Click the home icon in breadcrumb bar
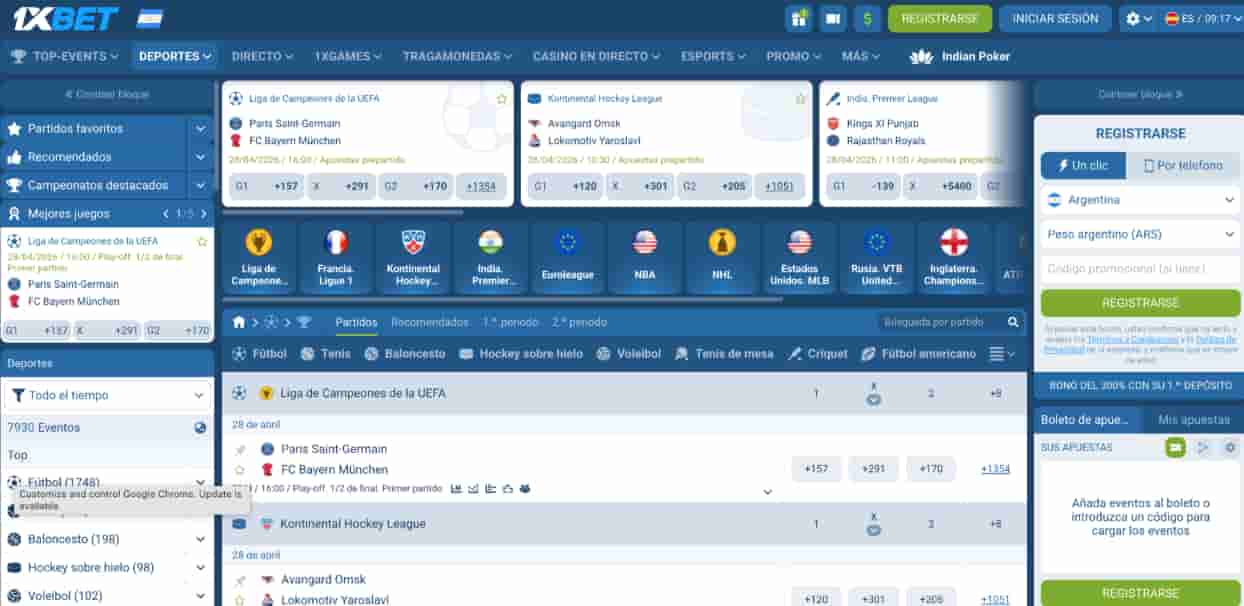1244x606 pixels. tap(239, 322)
